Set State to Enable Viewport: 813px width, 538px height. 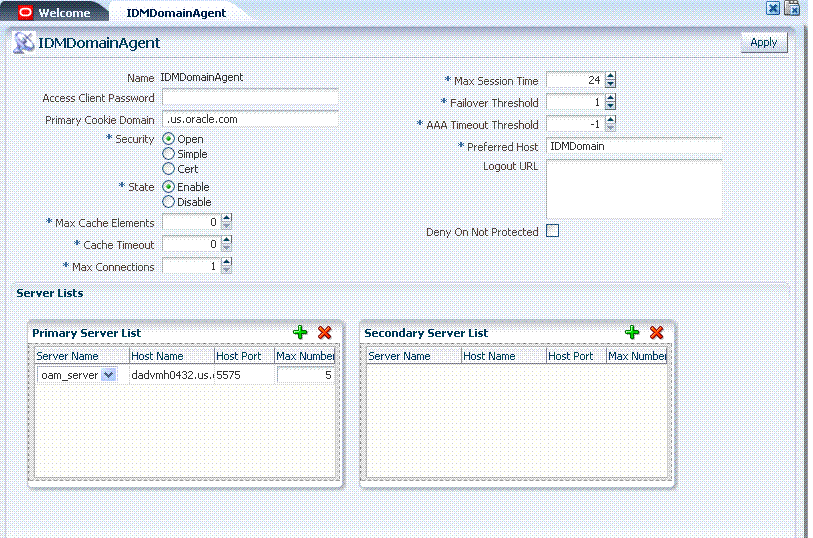coord(169,187)
